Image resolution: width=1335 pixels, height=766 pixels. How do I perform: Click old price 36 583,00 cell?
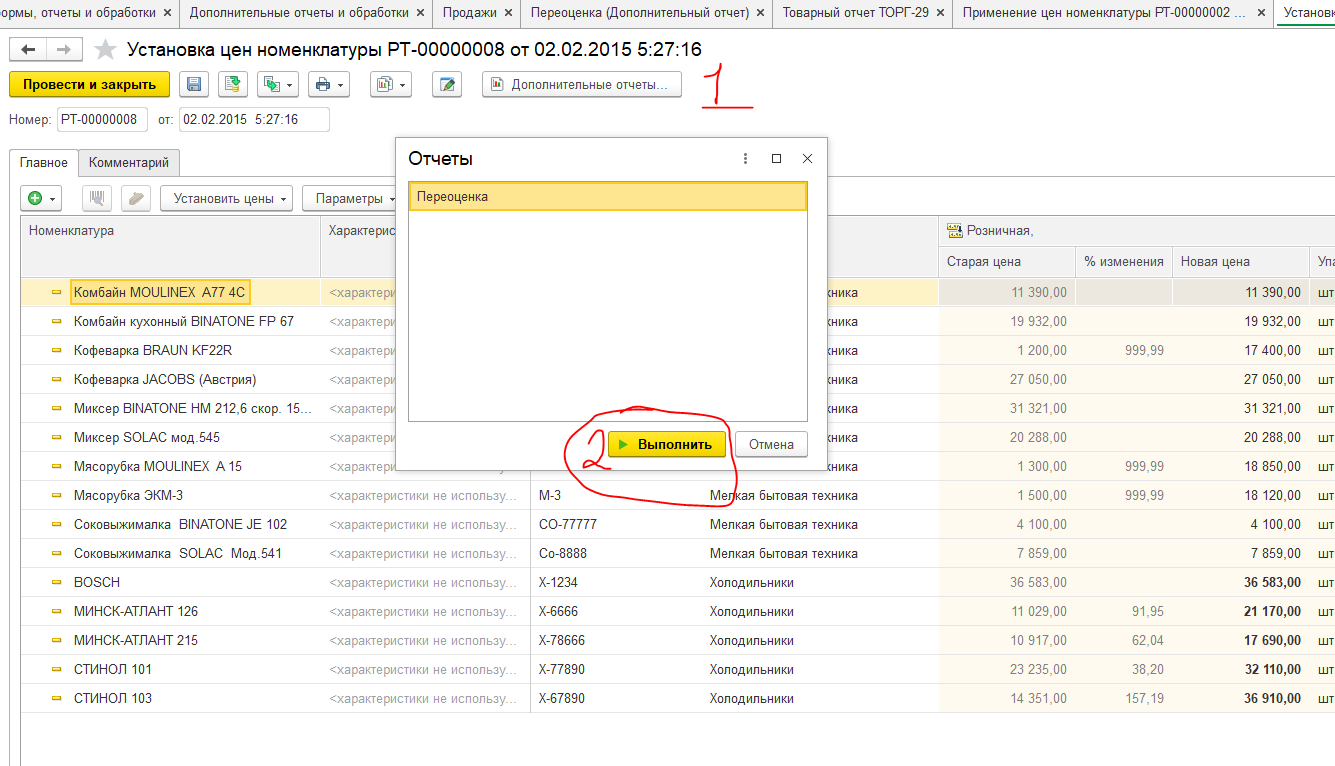1007,582
